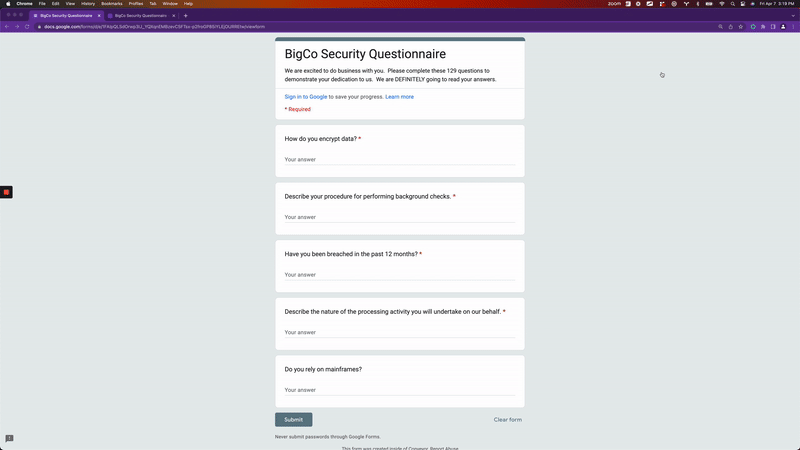Click the Report Abuse link at page bottom
This screenshot has height=450, width=800.
click(x=444, y=448)
